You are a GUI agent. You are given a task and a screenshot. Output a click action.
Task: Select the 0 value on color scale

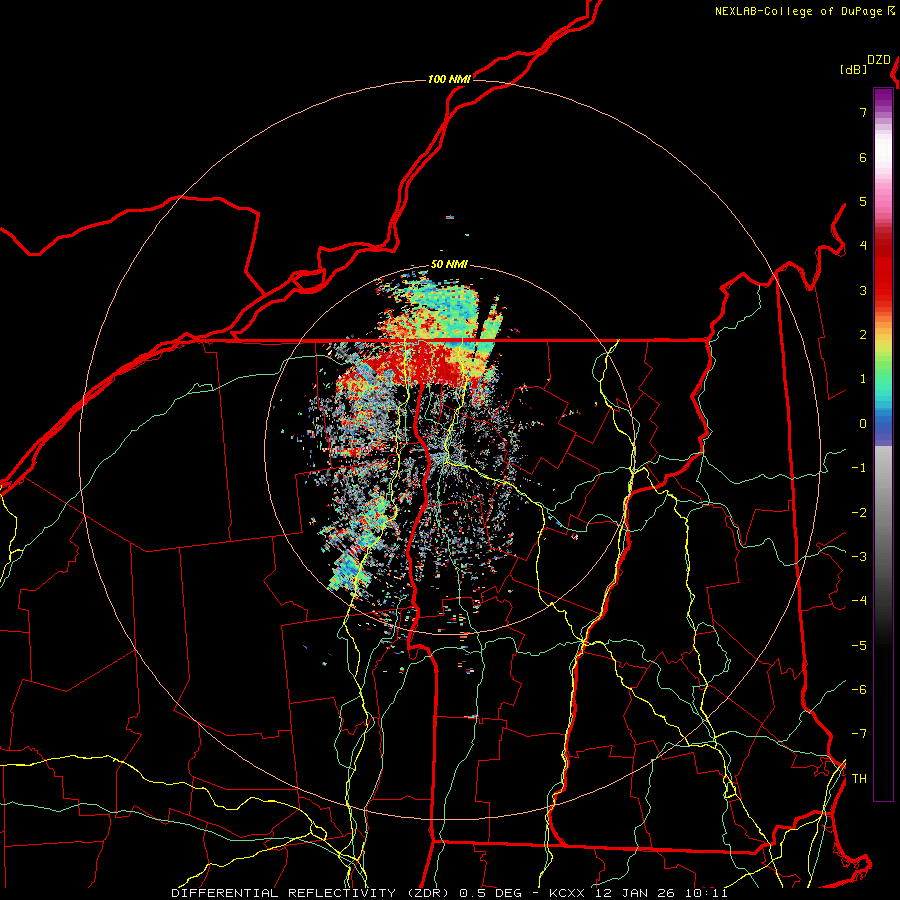[863, 424]
